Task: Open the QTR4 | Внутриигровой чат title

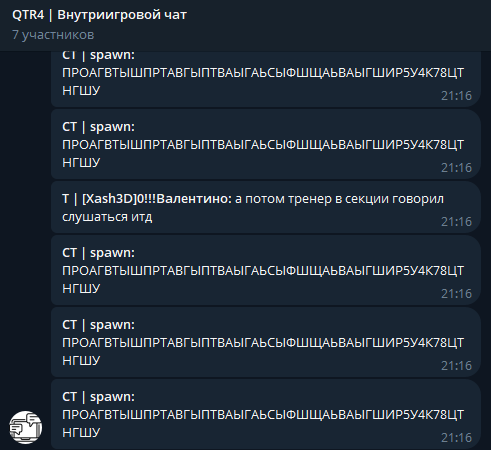Action: [x=99, y=15]
